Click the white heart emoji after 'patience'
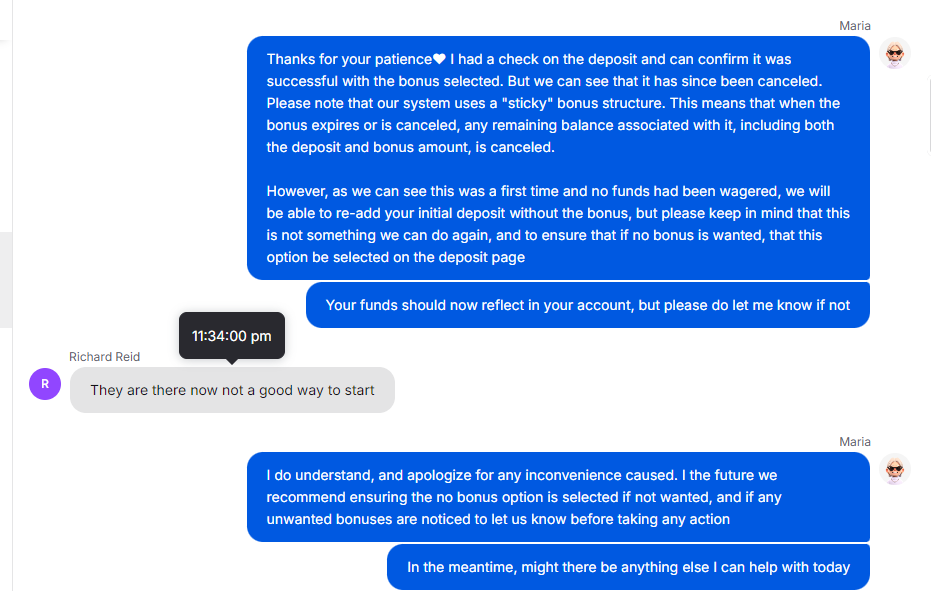 point(439,59)
